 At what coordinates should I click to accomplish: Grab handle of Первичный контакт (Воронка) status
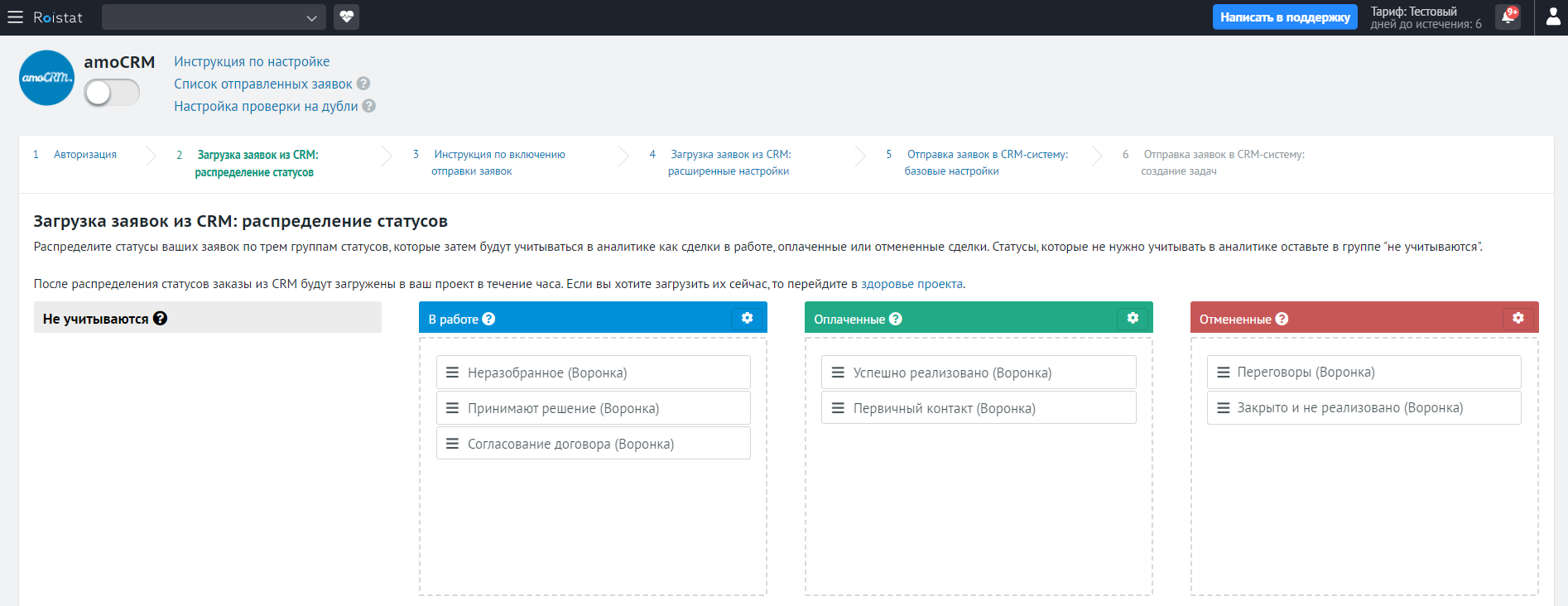click(838, 408)
